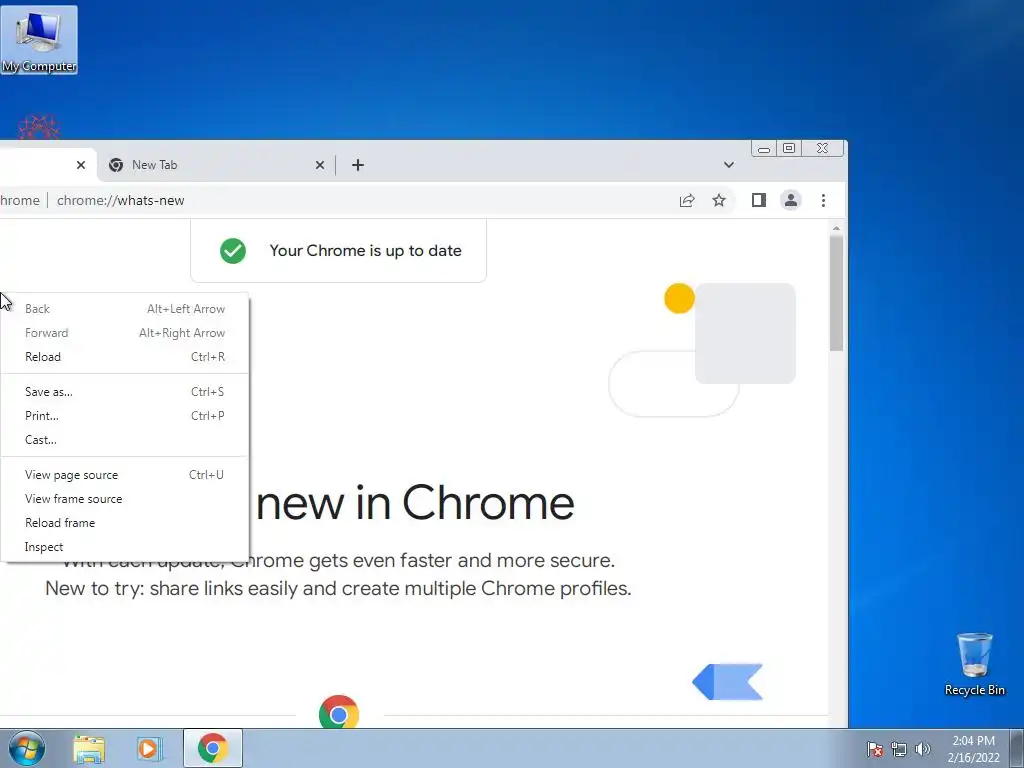This screenshot has height=768, width=1024.
Task: Choose Print... in context menu
Action: pyautogui.click(x=125, y=416)
